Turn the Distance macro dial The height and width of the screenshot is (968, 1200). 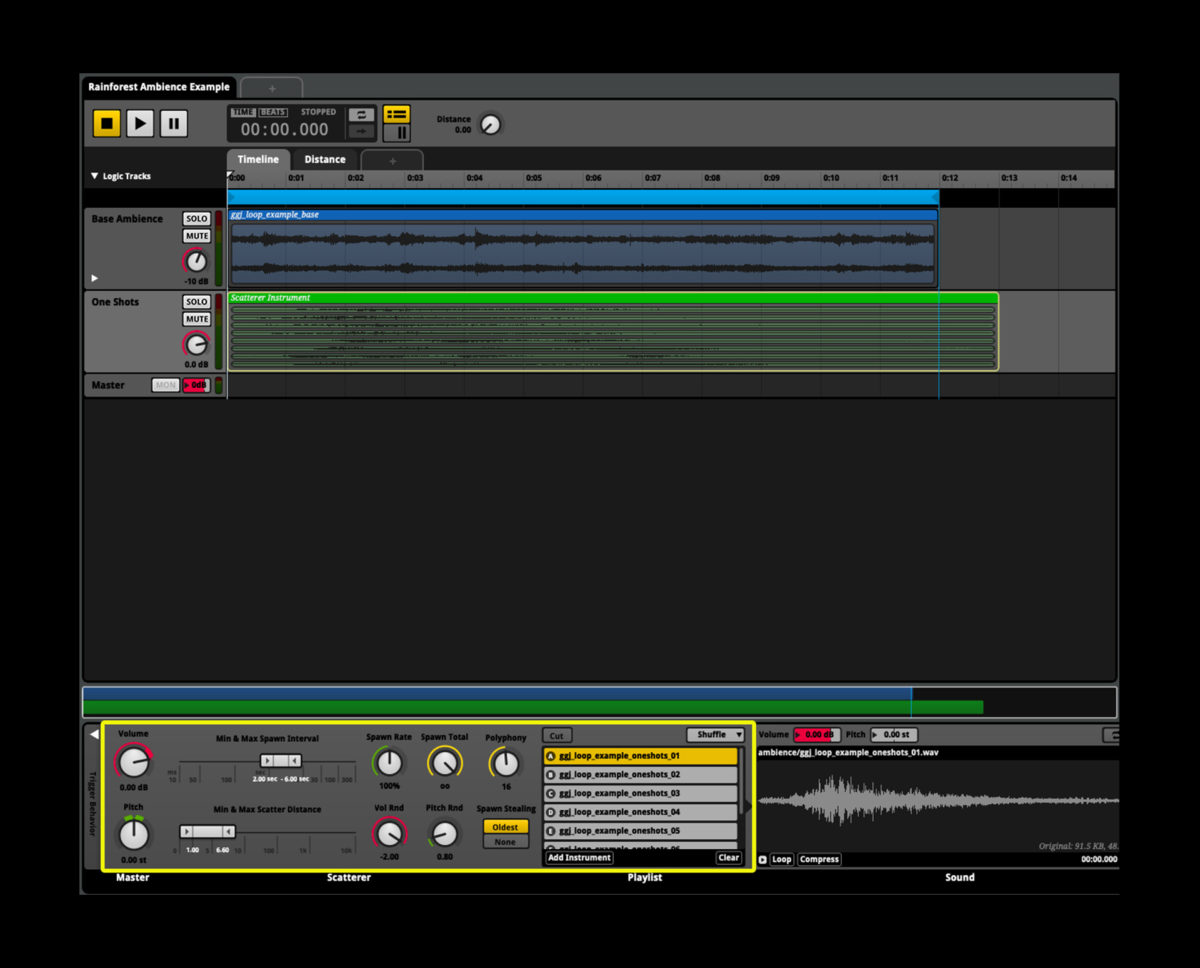click(x=491, y=124)
